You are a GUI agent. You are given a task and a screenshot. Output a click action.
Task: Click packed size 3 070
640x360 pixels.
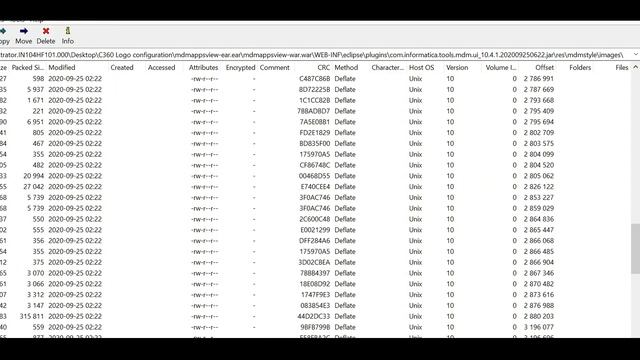coord(36,273)
